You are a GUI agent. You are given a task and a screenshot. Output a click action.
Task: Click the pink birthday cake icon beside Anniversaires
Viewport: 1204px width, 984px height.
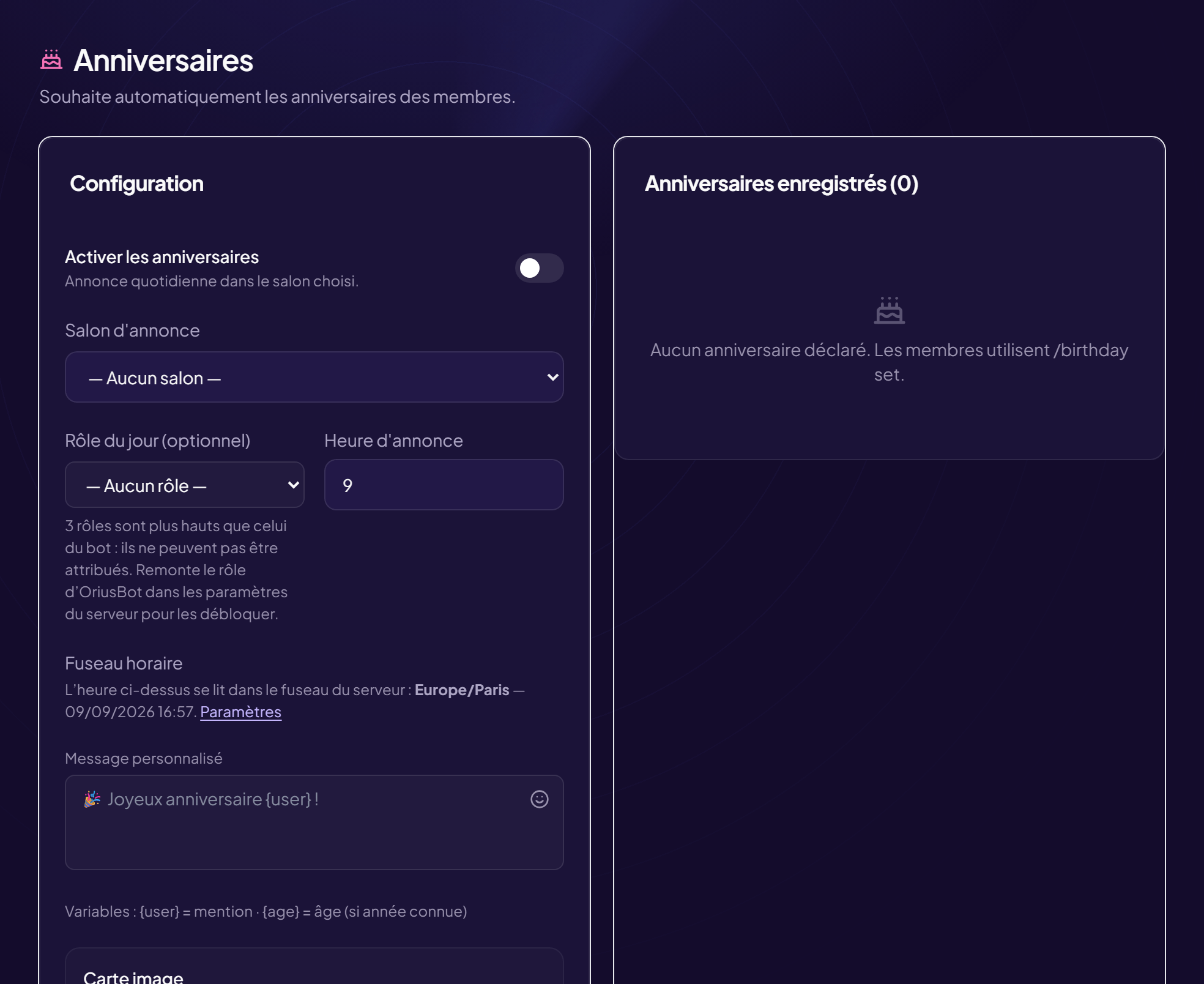click(51, 60)
